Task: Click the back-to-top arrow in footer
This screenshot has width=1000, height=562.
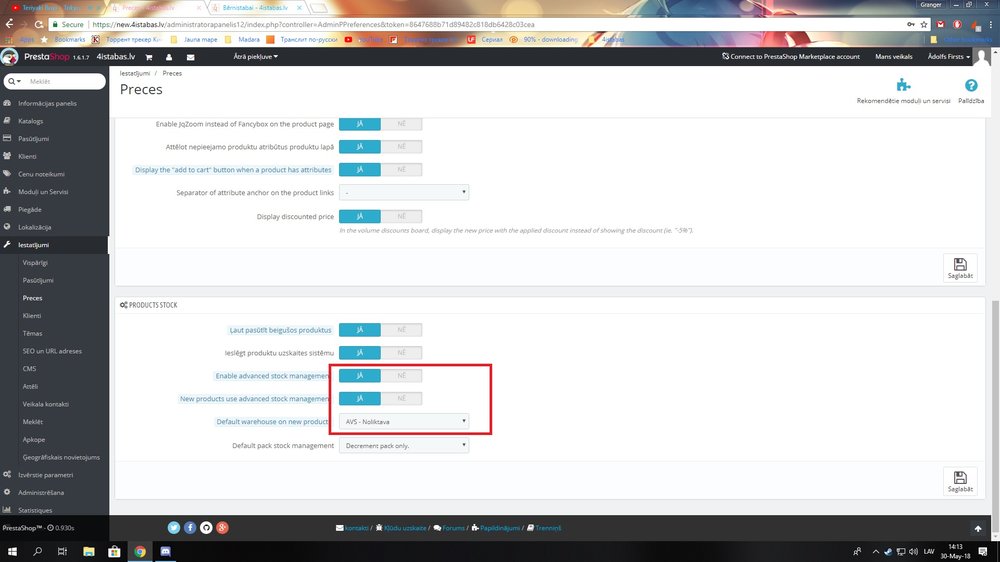Action: coord(978,528)
